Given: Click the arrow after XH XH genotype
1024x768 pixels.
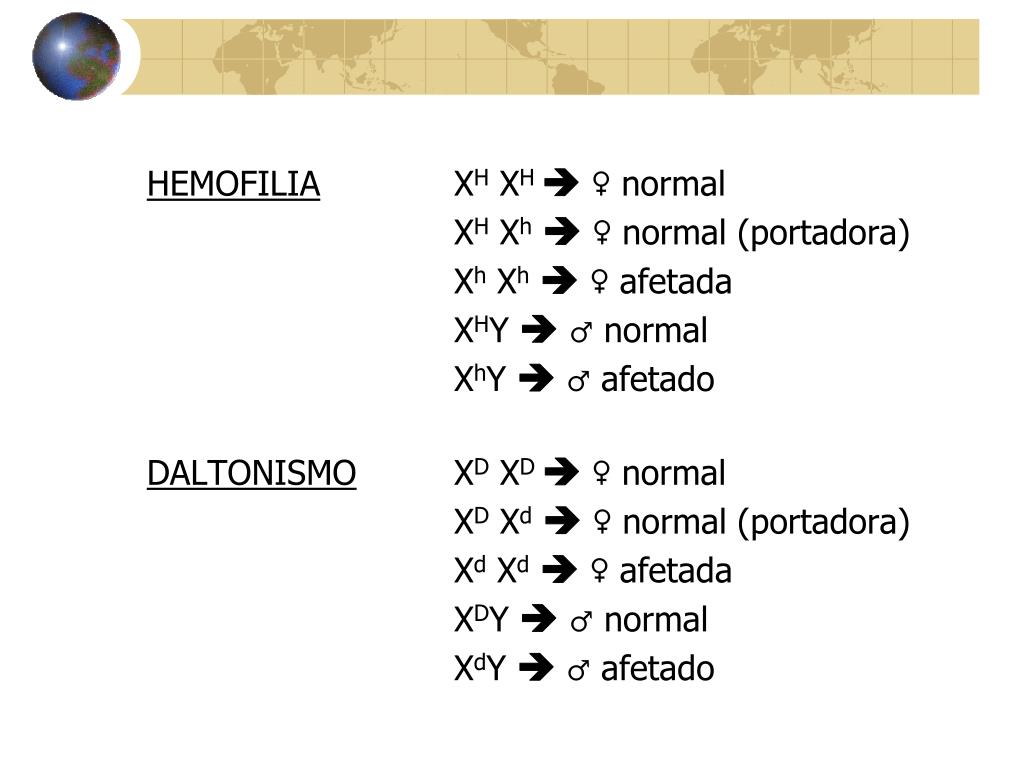Looking at the screenshot, I should tap(562, 183).
